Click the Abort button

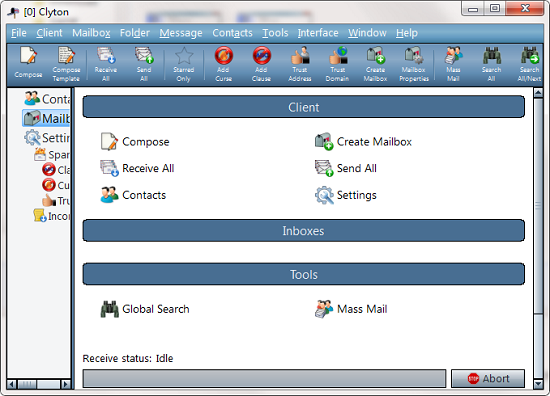[488, 378]
